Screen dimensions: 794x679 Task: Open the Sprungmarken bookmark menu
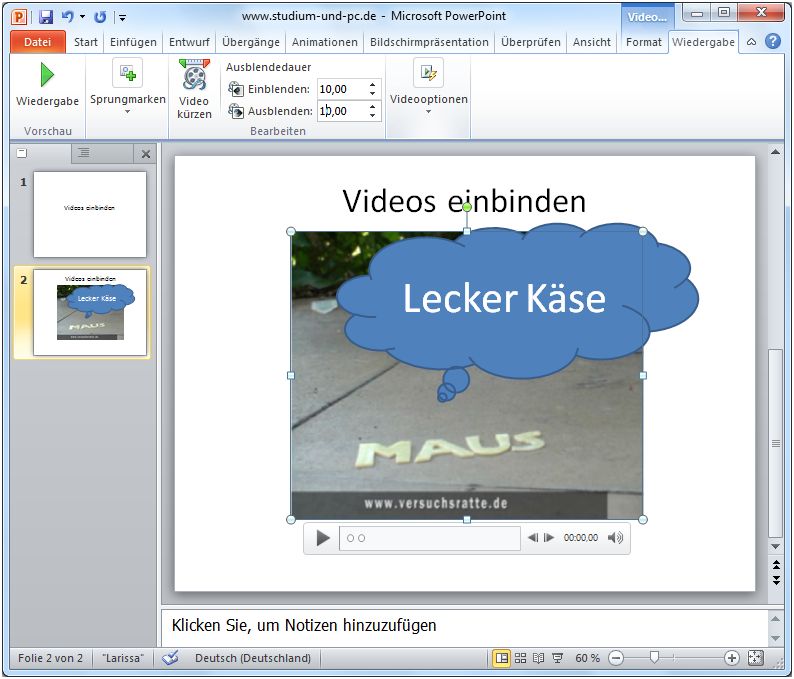[x=128, y=86]
